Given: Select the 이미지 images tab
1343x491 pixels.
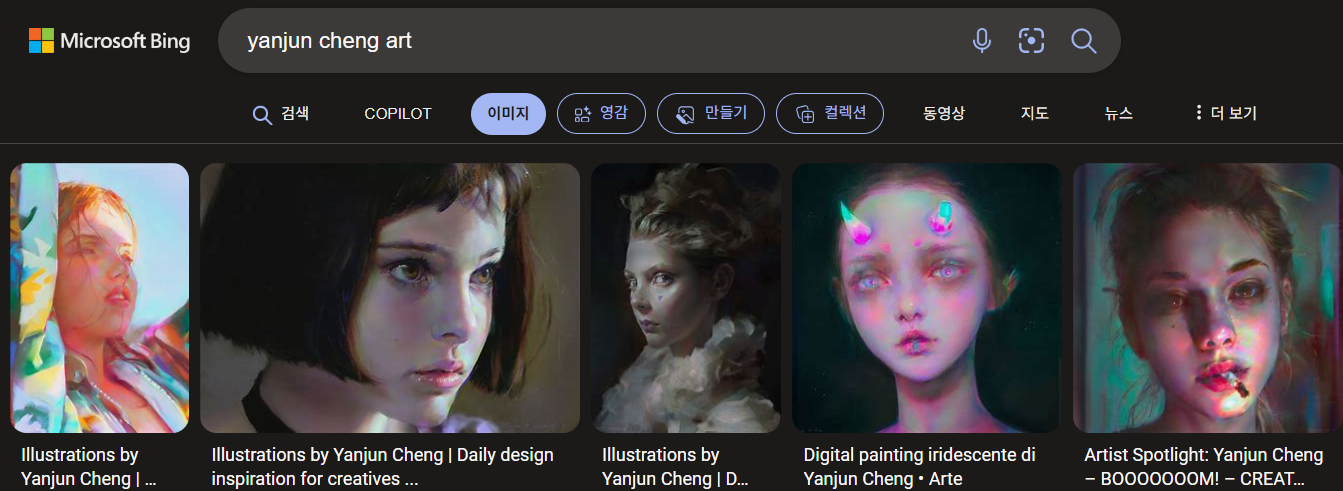Looking at the screenshot, I should 508,113.
